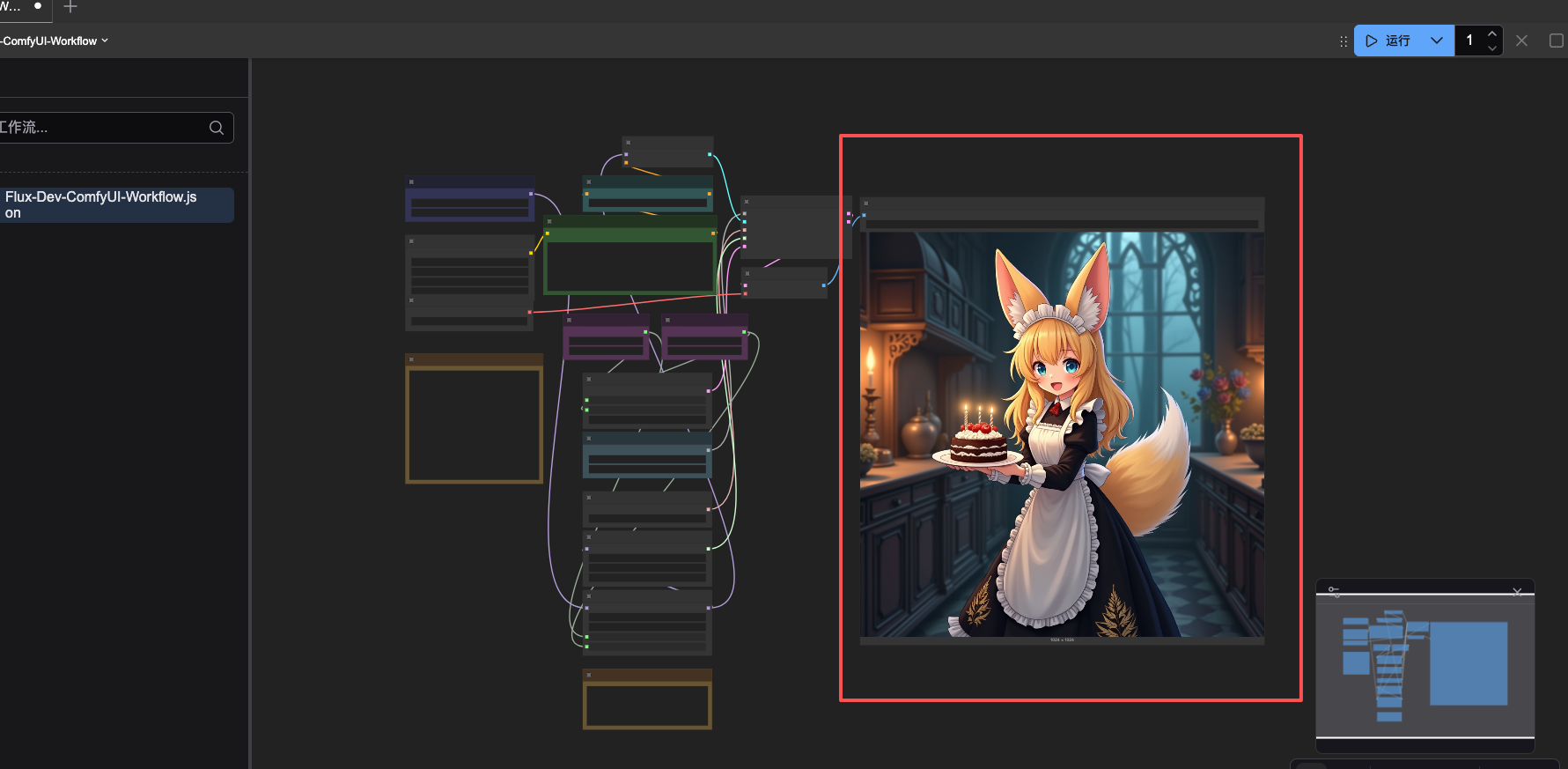1568x769 pixels.
Task: Click the large brown empty node
Action: pos(474,418)
